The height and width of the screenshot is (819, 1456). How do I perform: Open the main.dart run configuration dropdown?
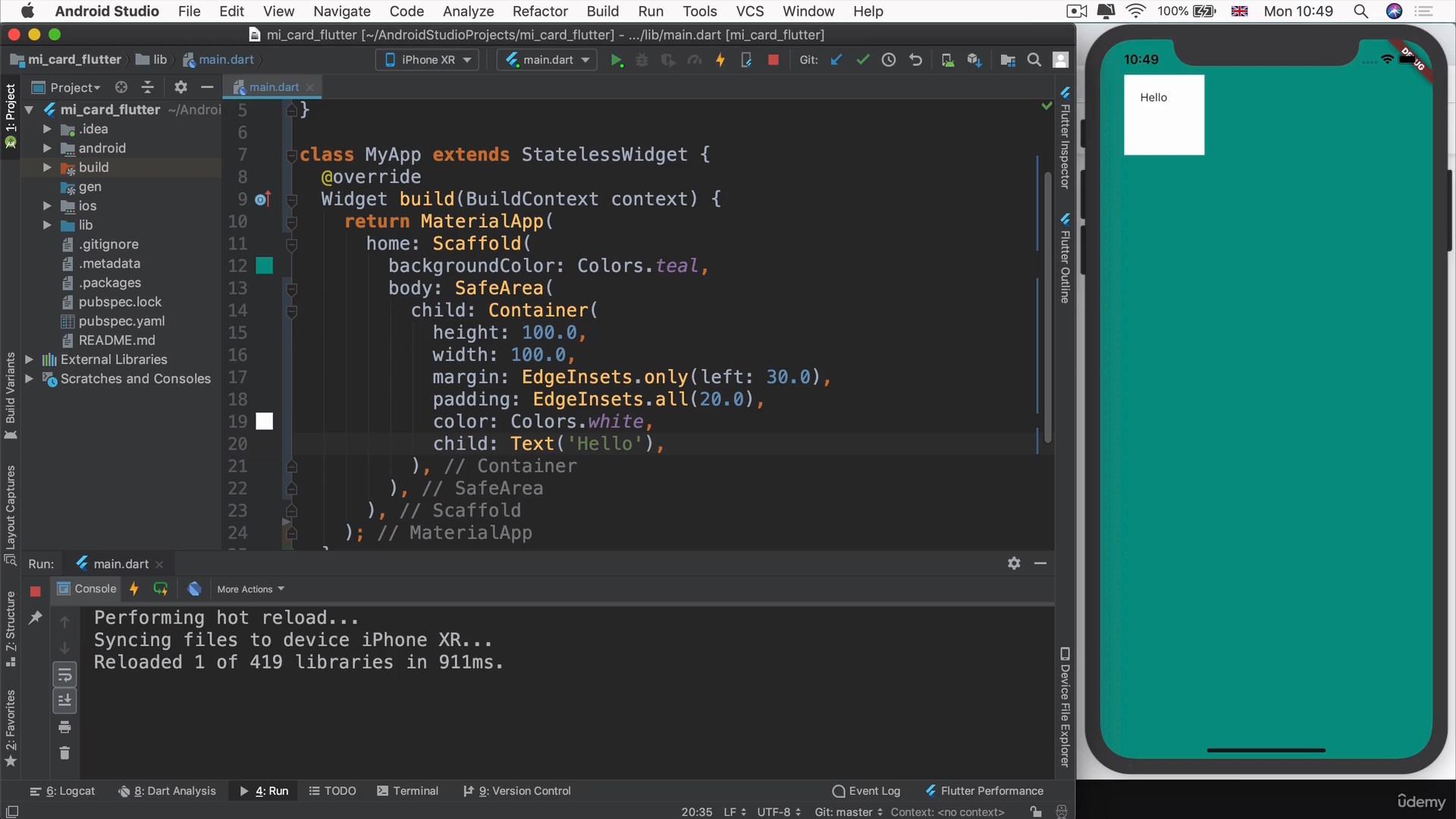[x=546, y=60]
